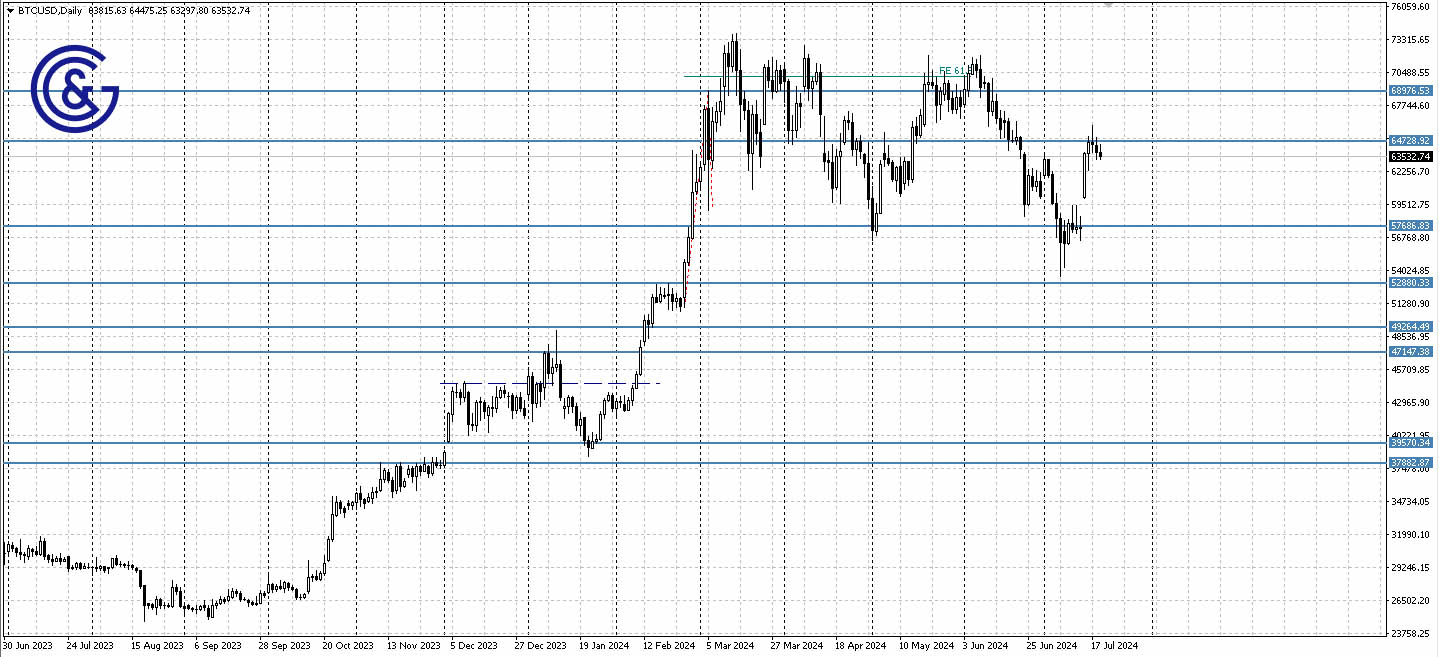Click the 52880.33 price level tag
The image size is (1439, 657).
tap(1412, 283)
